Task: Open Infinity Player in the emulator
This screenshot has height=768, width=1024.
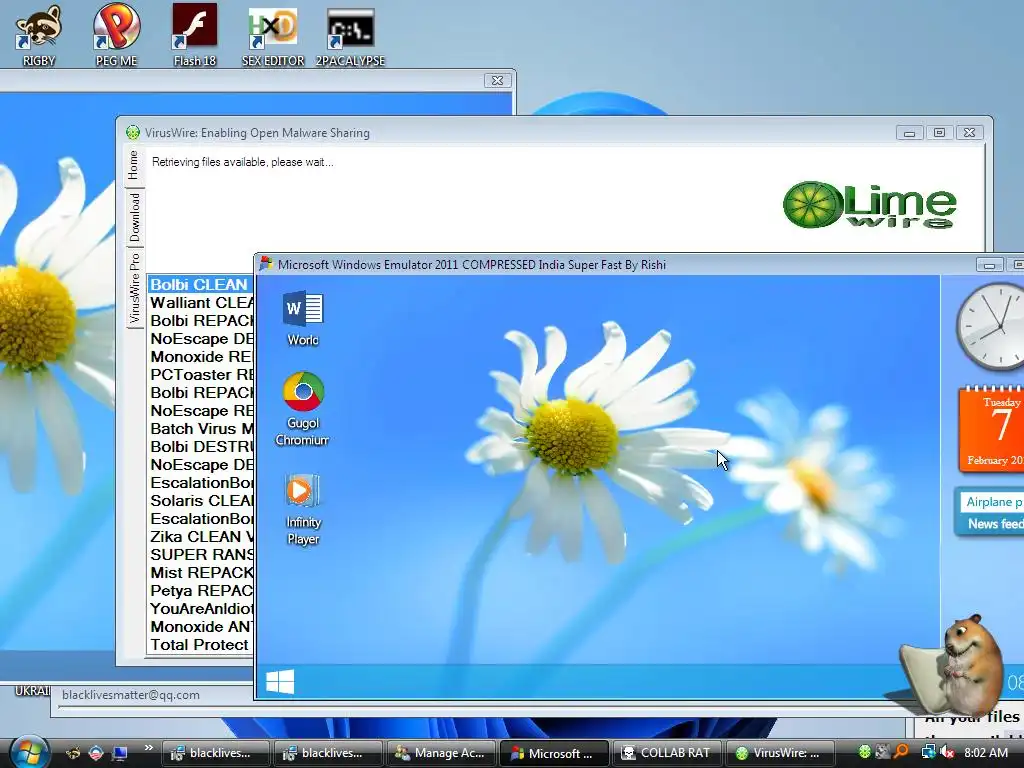Action: click(303, 509)
